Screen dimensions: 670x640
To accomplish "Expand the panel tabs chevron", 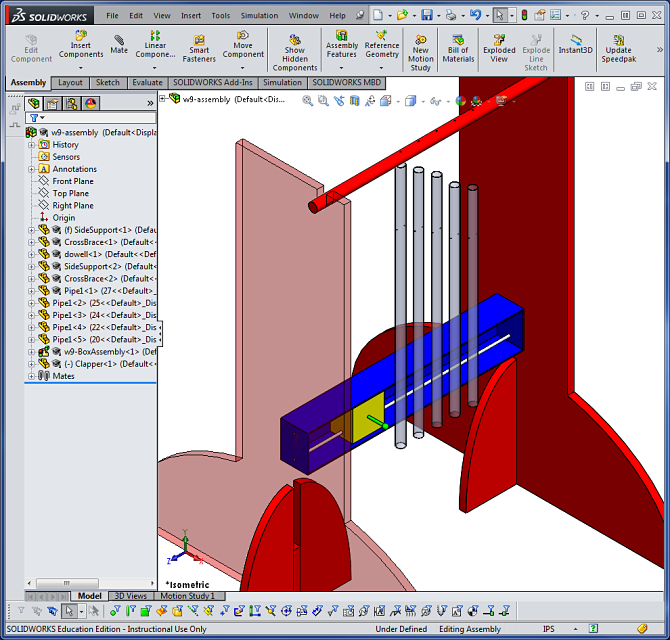I will (x=150, y=103).
